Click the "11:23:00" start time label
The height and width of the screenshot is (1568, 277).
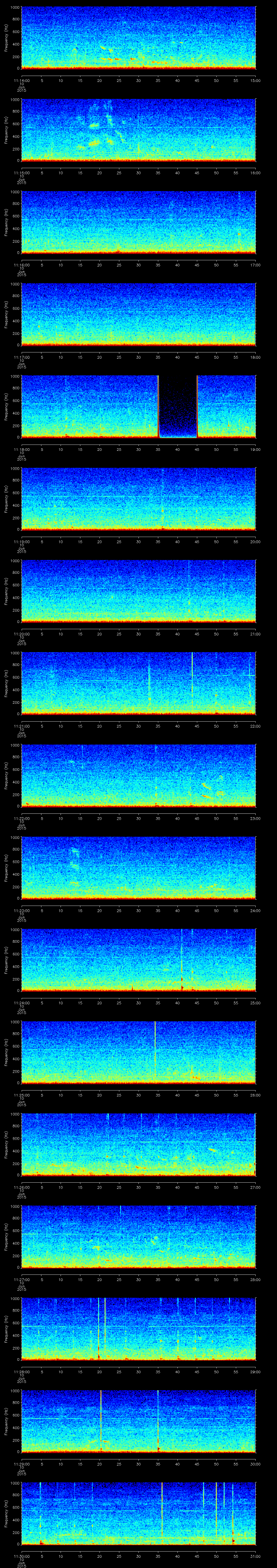point(21,910)
